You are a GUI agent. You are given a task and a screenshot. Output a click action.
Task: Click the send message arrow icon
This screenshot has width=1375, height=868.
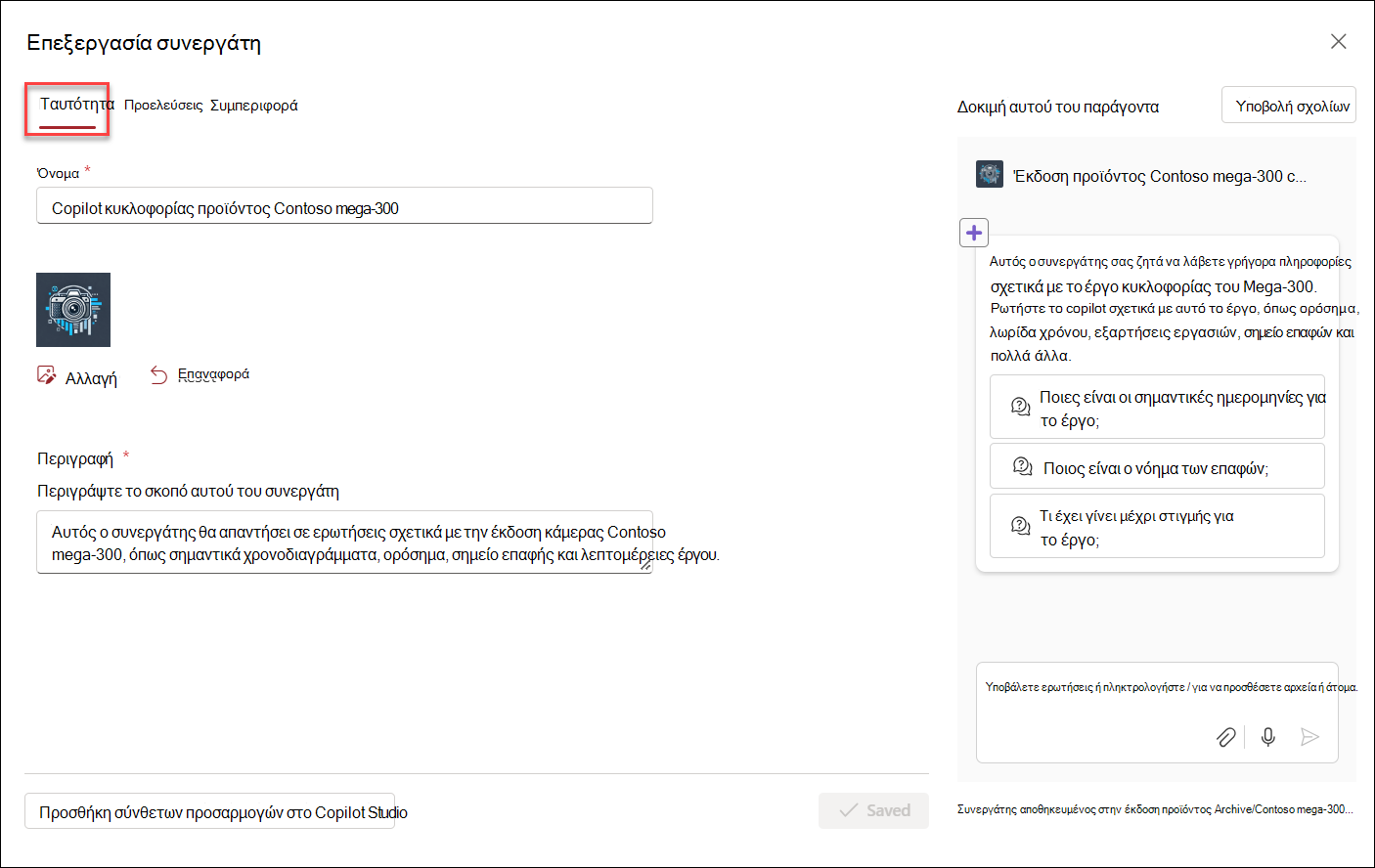1309,737
